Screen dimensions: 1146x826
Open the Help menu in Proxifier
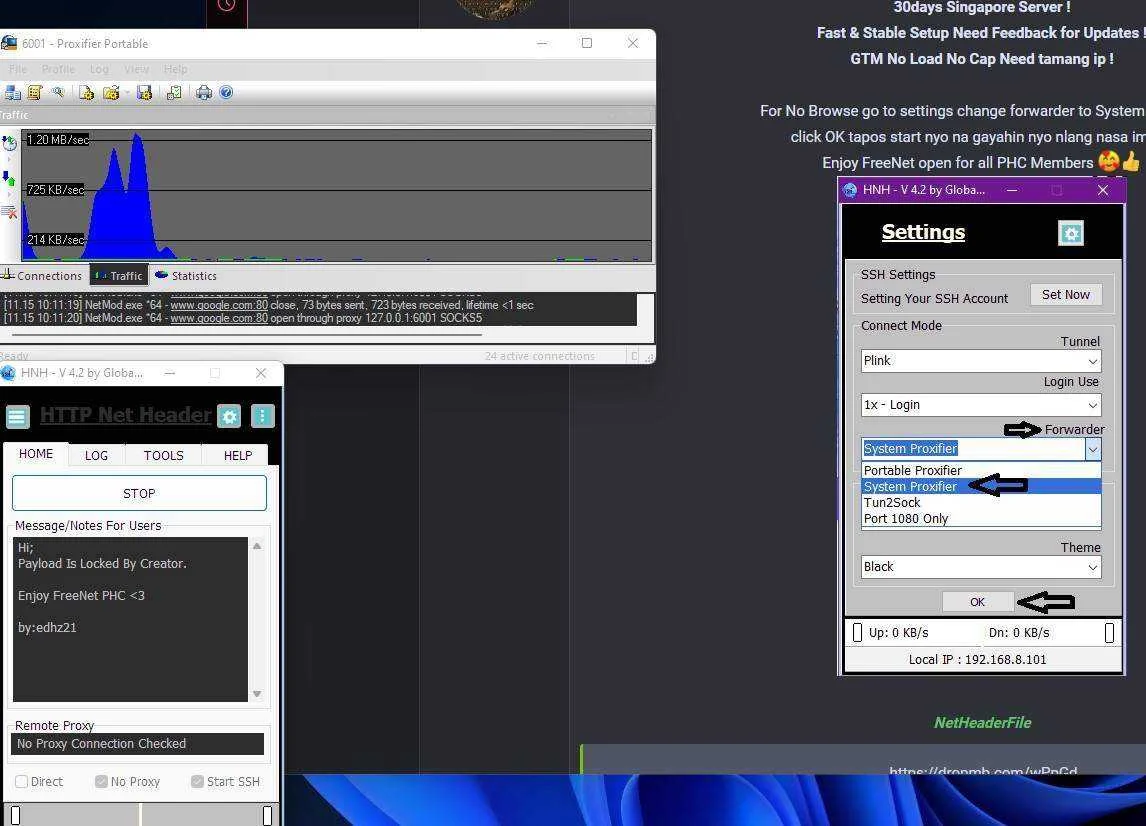coord(175,69)
